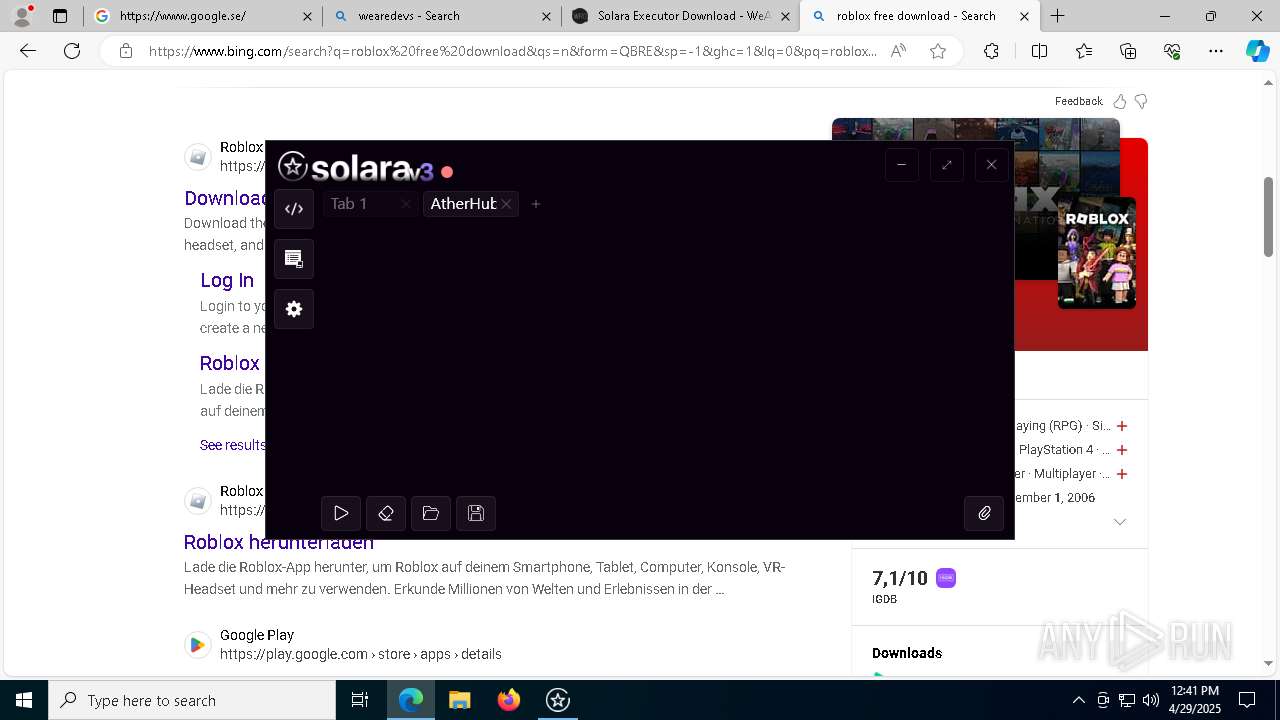Open Edge settings and more menu

coord(1216,51)
